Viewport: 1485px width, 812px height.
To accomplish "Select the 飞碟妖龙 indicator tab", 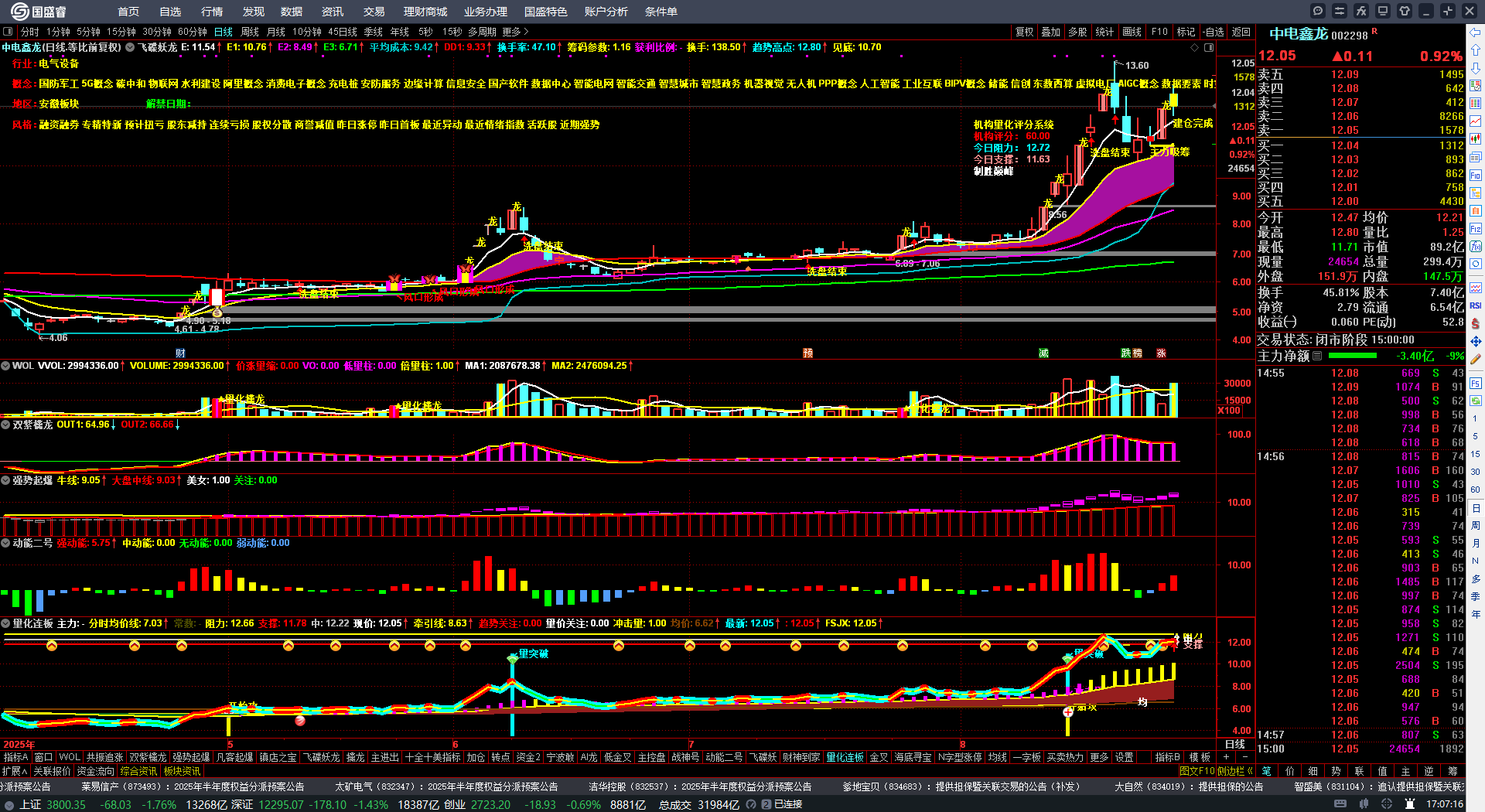I will pyautogui.click(x=321, y=757).
